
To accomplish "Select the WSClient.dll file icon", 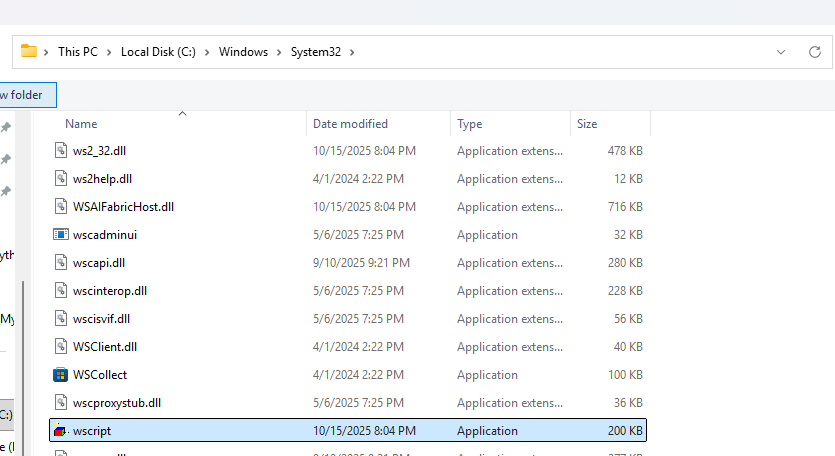I will (x=62, y=347).
